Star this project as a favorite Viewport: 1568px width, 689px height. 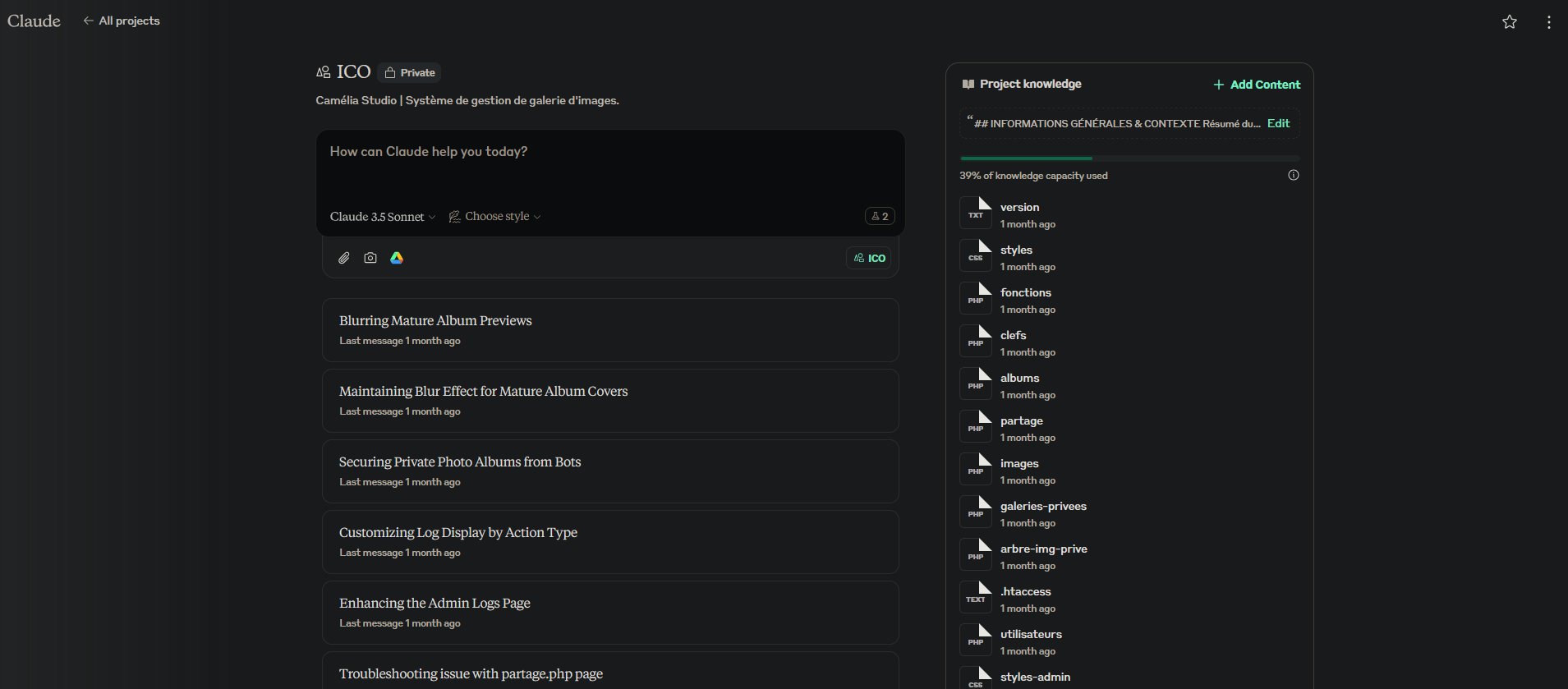click(x=1509, y=22)
